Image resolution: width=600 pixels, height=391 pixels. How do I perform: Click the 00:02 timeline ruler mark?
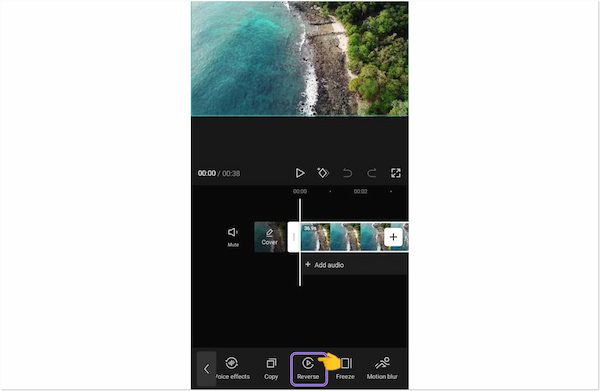click(x=360, y=191)
